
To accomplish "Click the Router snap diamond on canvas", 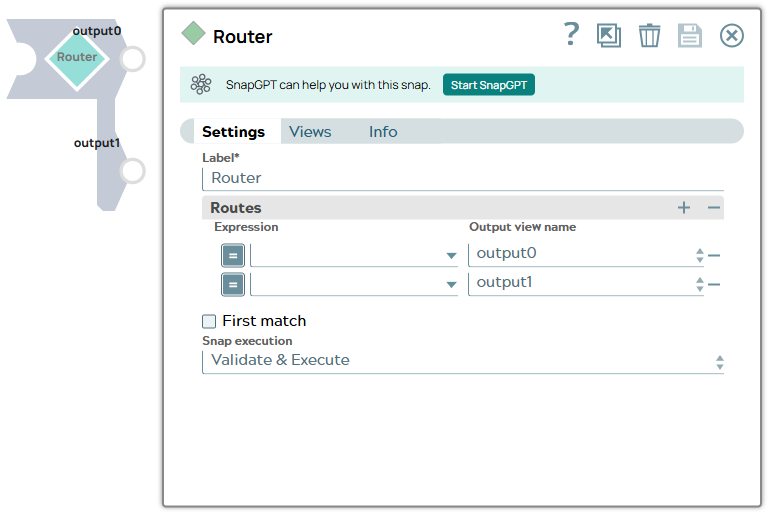I will [x=76, y=57].
